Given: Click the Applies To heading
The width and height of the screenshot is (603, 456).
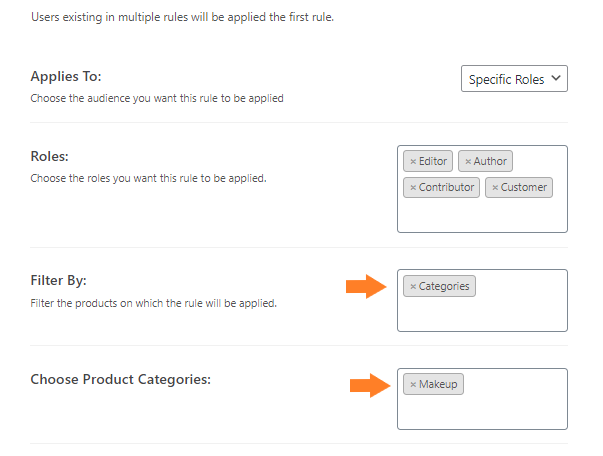Looking at the screenshot, I should pos(66,77).
